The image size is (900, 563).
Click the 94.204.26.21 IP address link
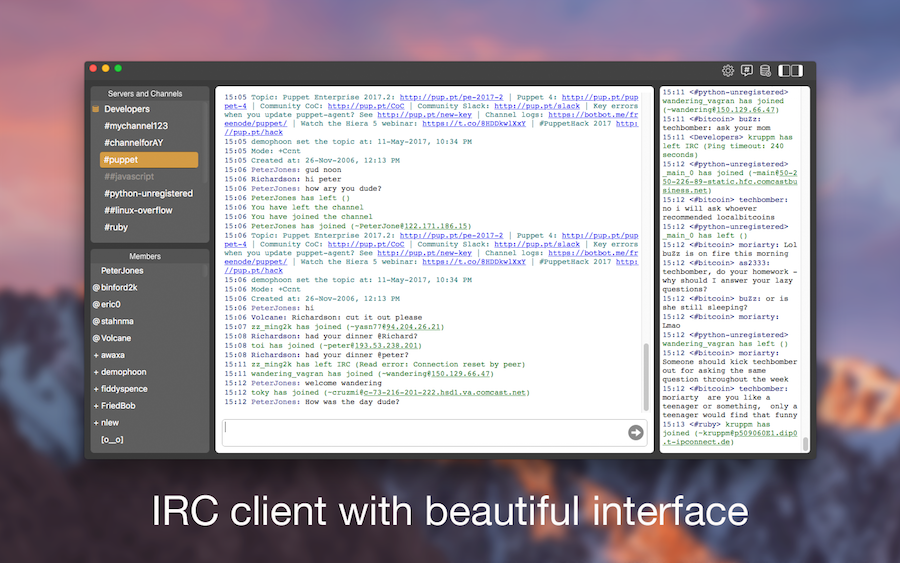tap(413, 327)
